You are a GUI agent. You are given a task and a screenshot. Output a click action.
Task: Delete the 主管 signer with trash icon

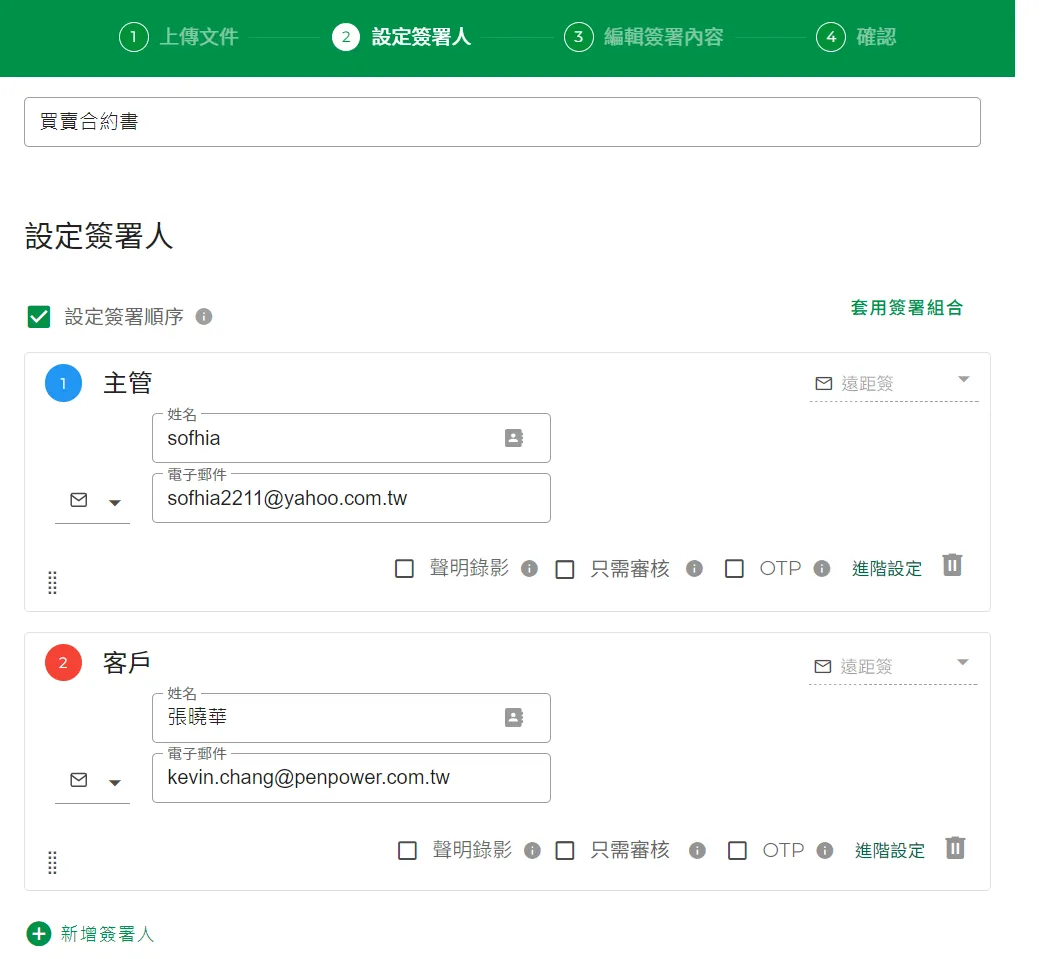point(952,566)
